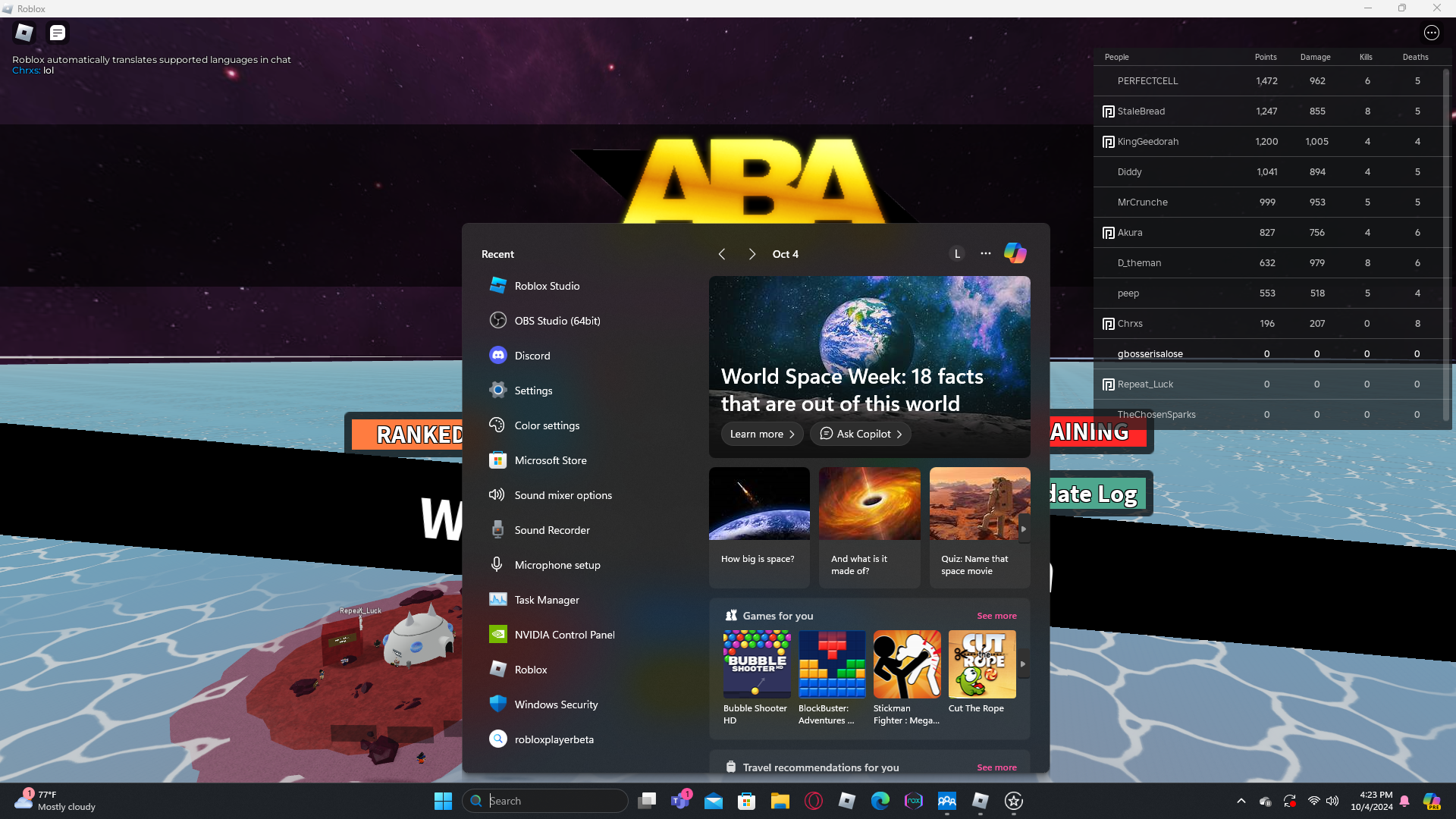Open Mail app from taskbar
Image resolution: width=1456 pixels, height=819 pixels.
714,801
